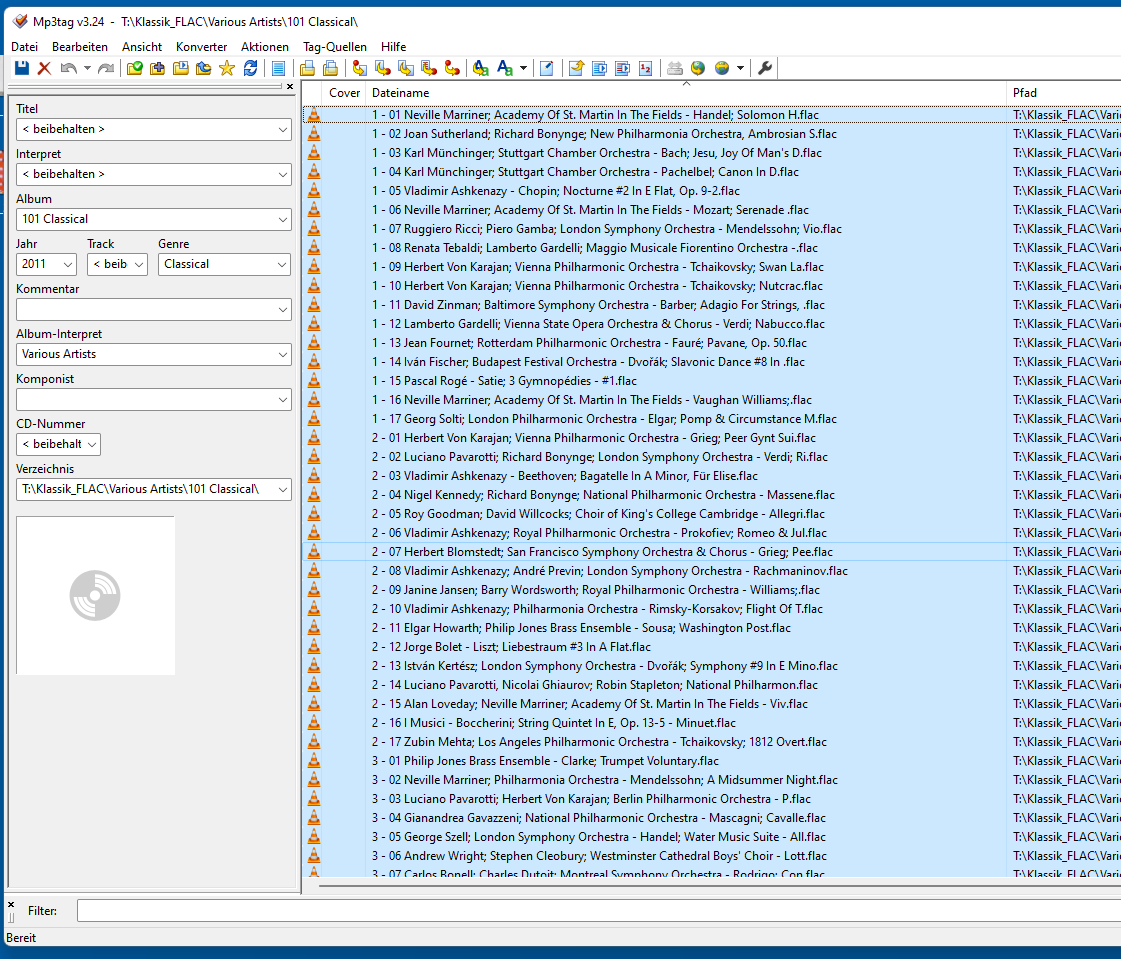This screenshot has width=1121, height=959.
Task: Open the Tag-Quellen menu
Action: (334, 47)
